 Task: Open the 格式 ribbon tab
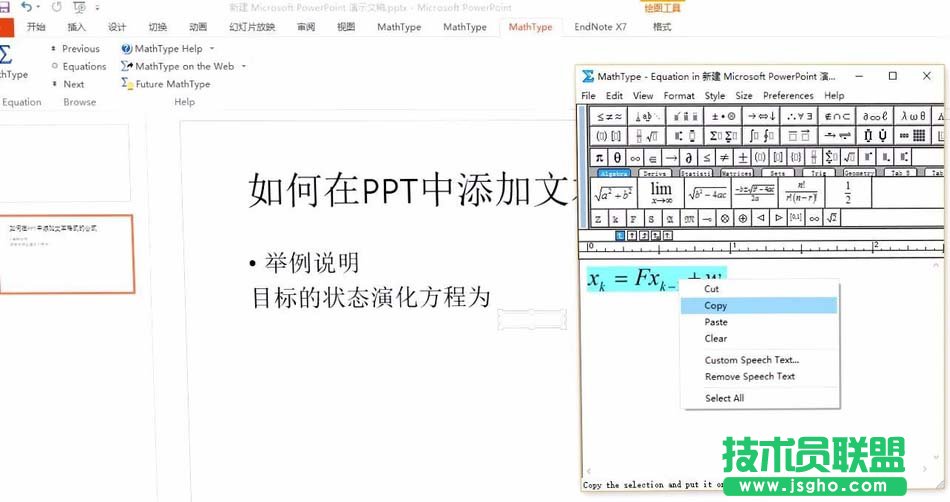[x=662, y=27]
